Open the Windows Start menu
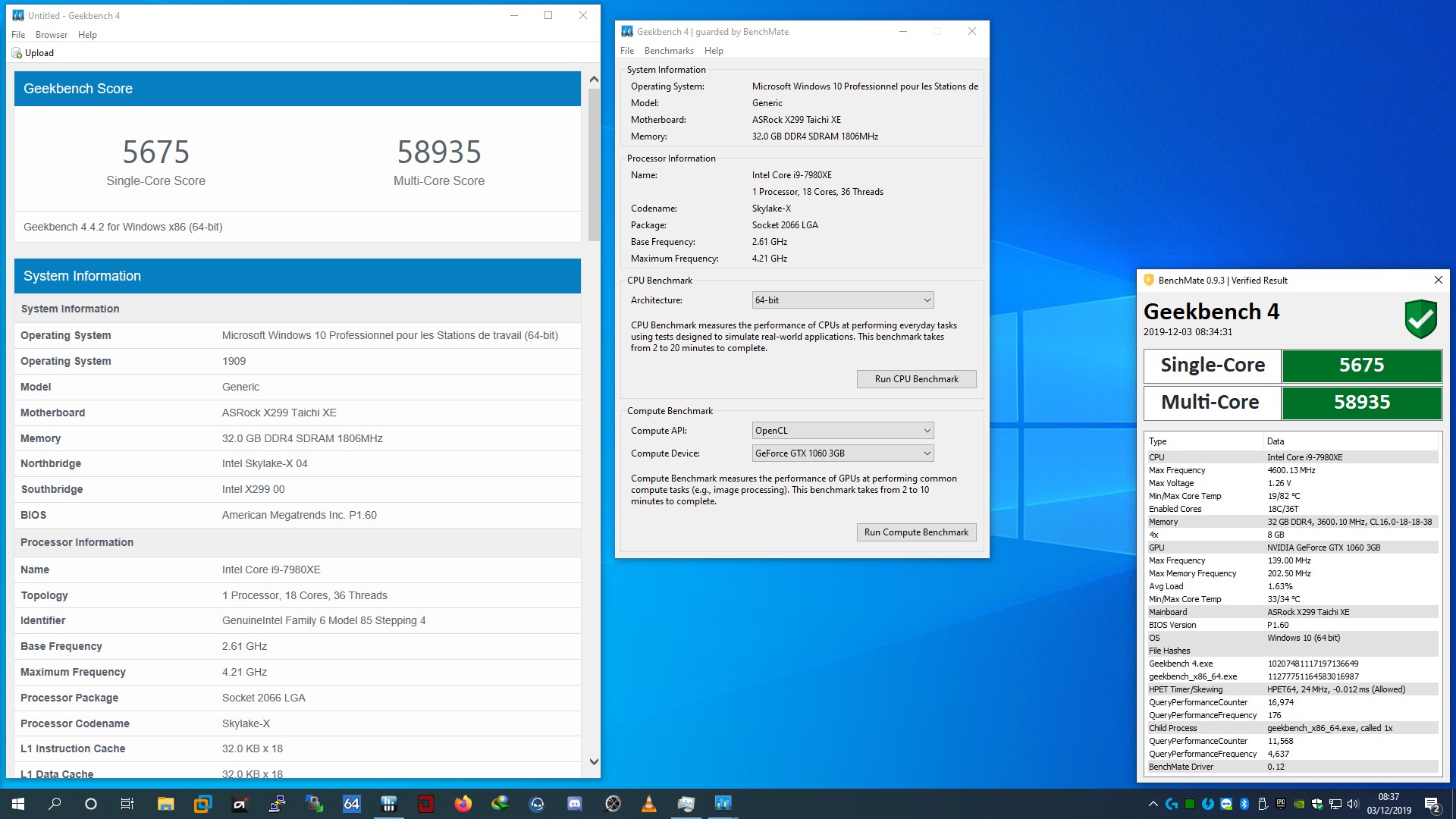The image size is (1456, 819). click(x=18, y=804)
